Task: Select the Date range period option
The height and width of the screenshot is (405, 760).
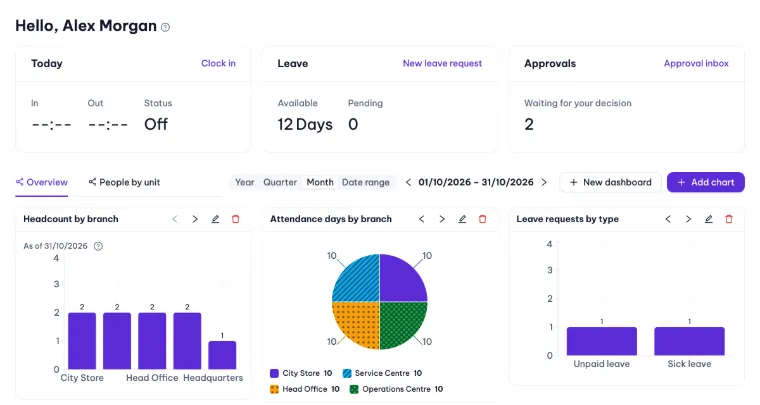Action: 365,182
